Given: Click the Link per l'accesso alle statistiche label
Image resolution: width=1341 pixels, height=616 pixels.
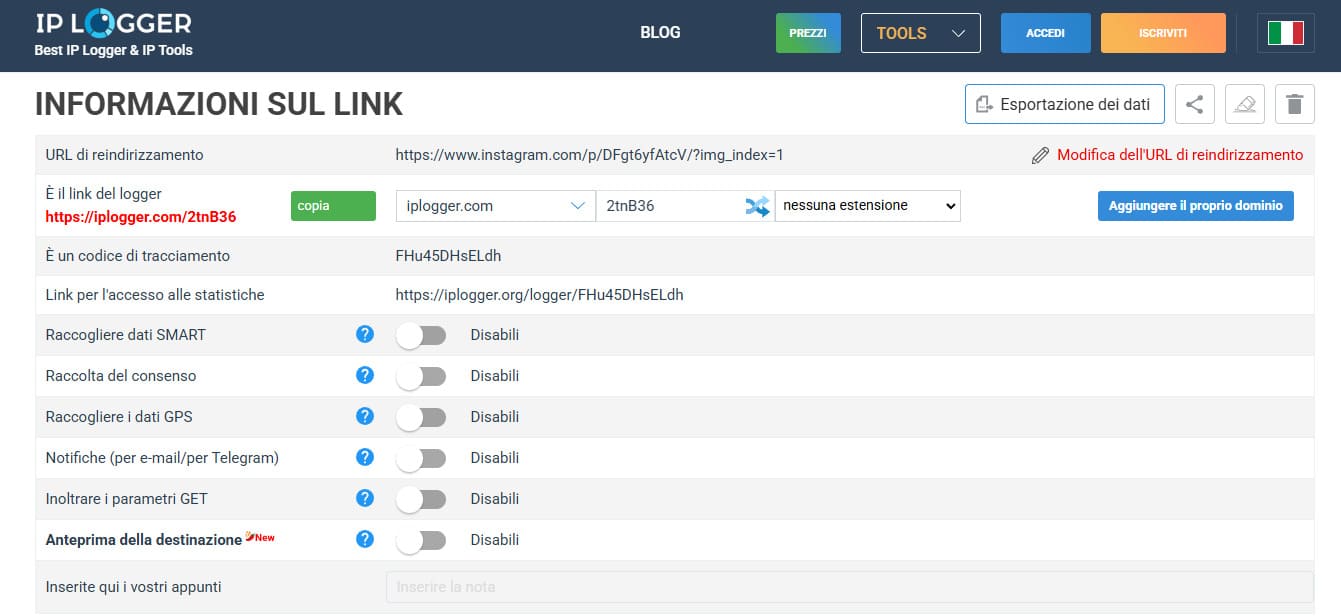Looking at the screenshot, I should point(155,295).
